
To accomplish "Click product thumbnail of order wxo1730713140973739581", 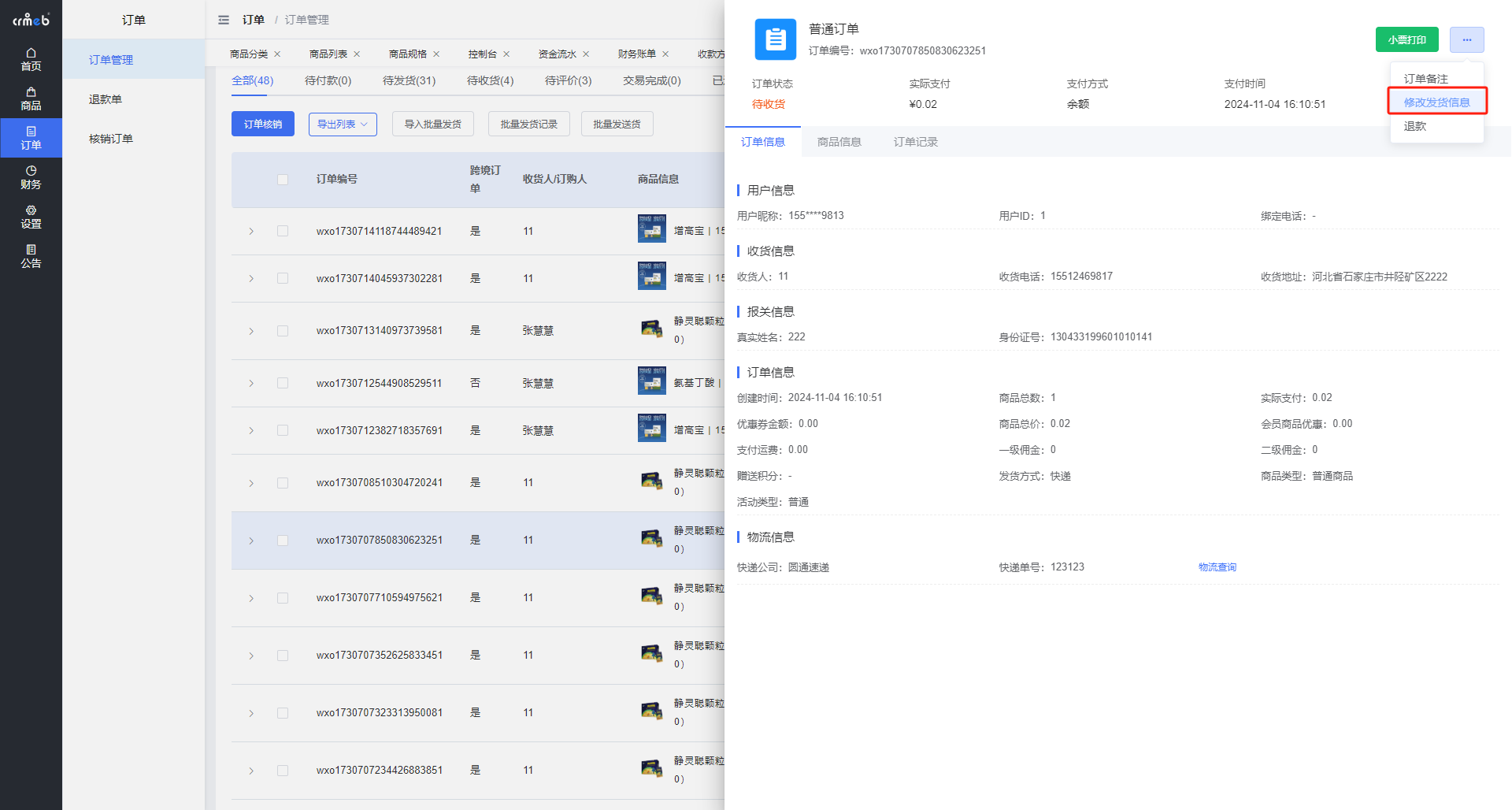I will pos(651,329).
